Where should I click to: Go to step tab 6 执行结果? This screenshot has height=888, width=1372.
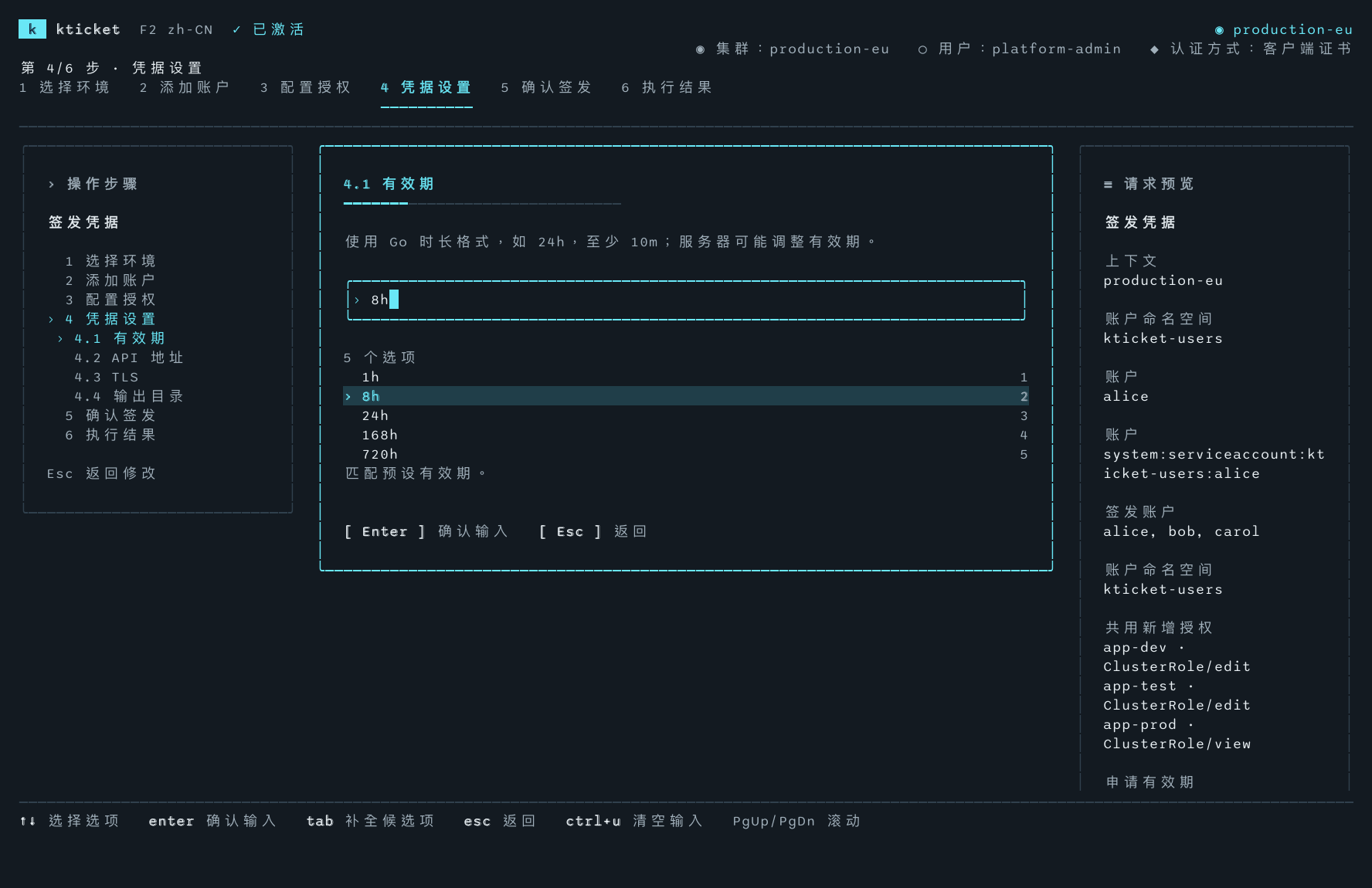pos(667,87)
